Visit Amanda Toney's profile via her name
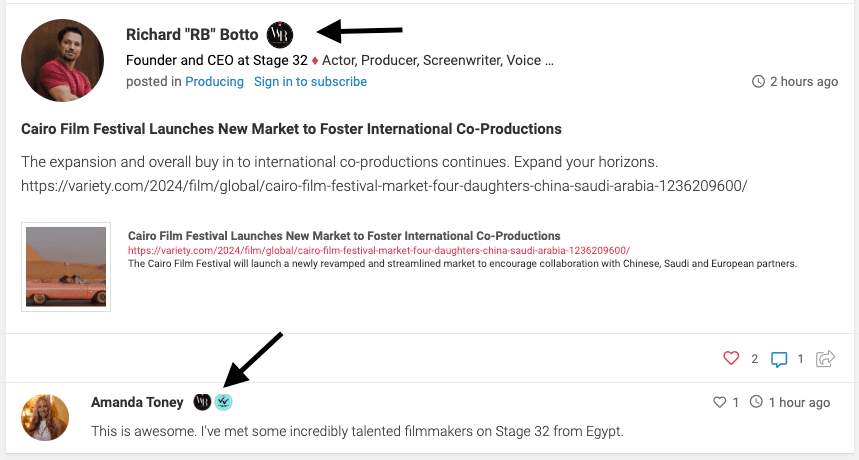 (137, 402)
